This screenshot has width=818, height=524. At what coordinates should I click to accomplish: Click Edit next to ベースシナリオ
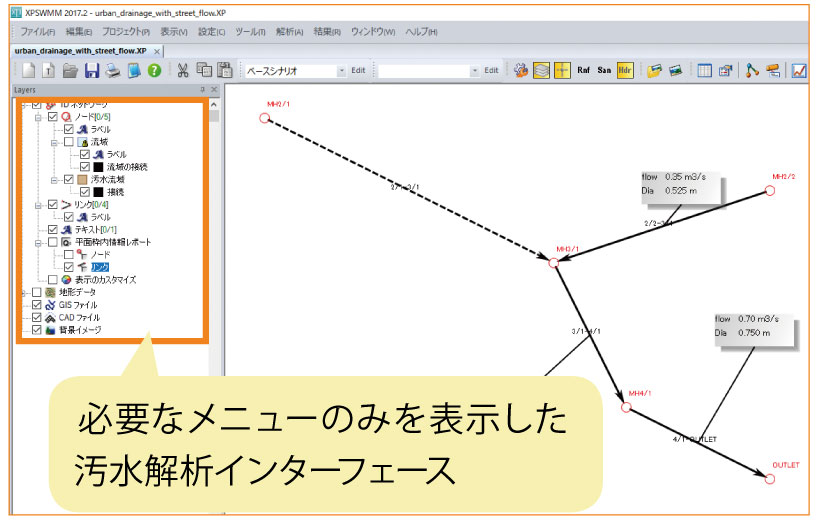point(358,70)
